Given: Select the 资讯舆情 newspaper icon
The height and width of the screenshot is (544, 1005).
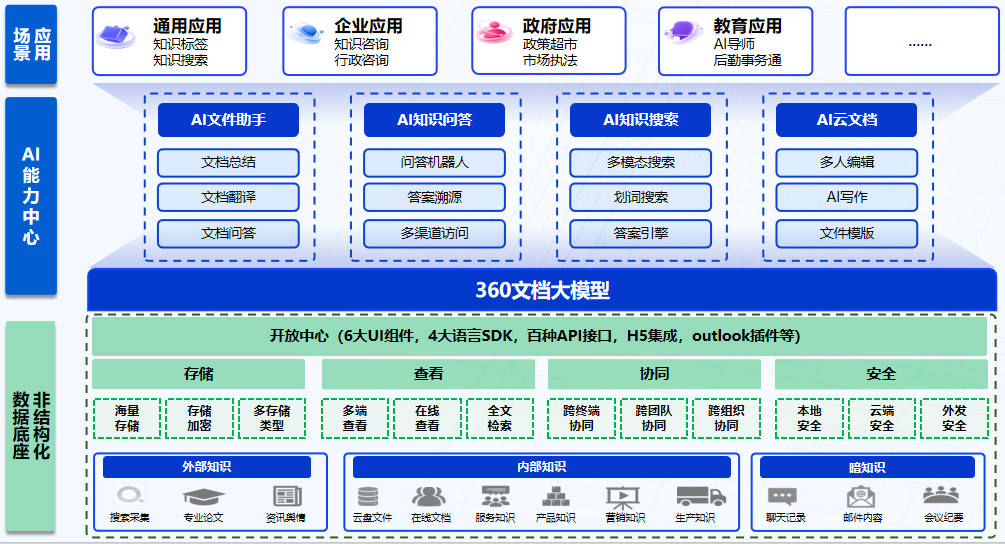Looking at the screenshot, I should tap(287, 496).
